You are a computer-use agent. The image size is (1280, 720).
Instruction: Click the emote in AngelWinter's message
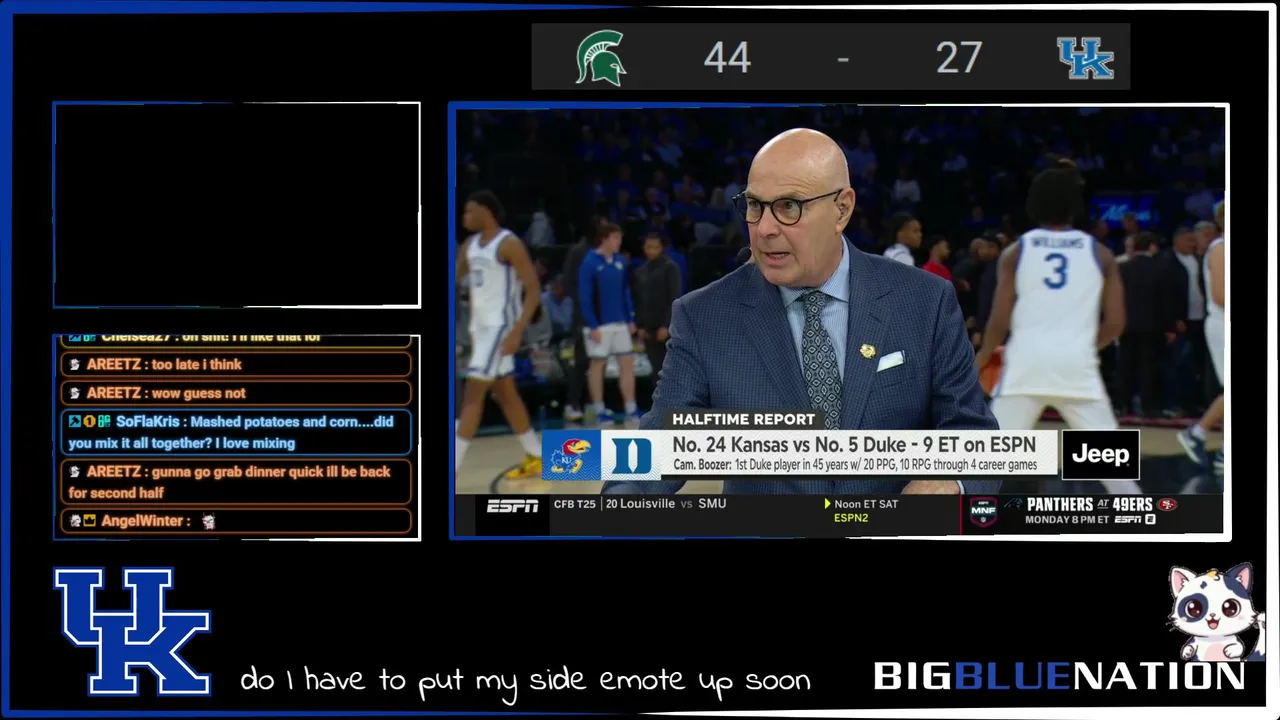point(208,521)
